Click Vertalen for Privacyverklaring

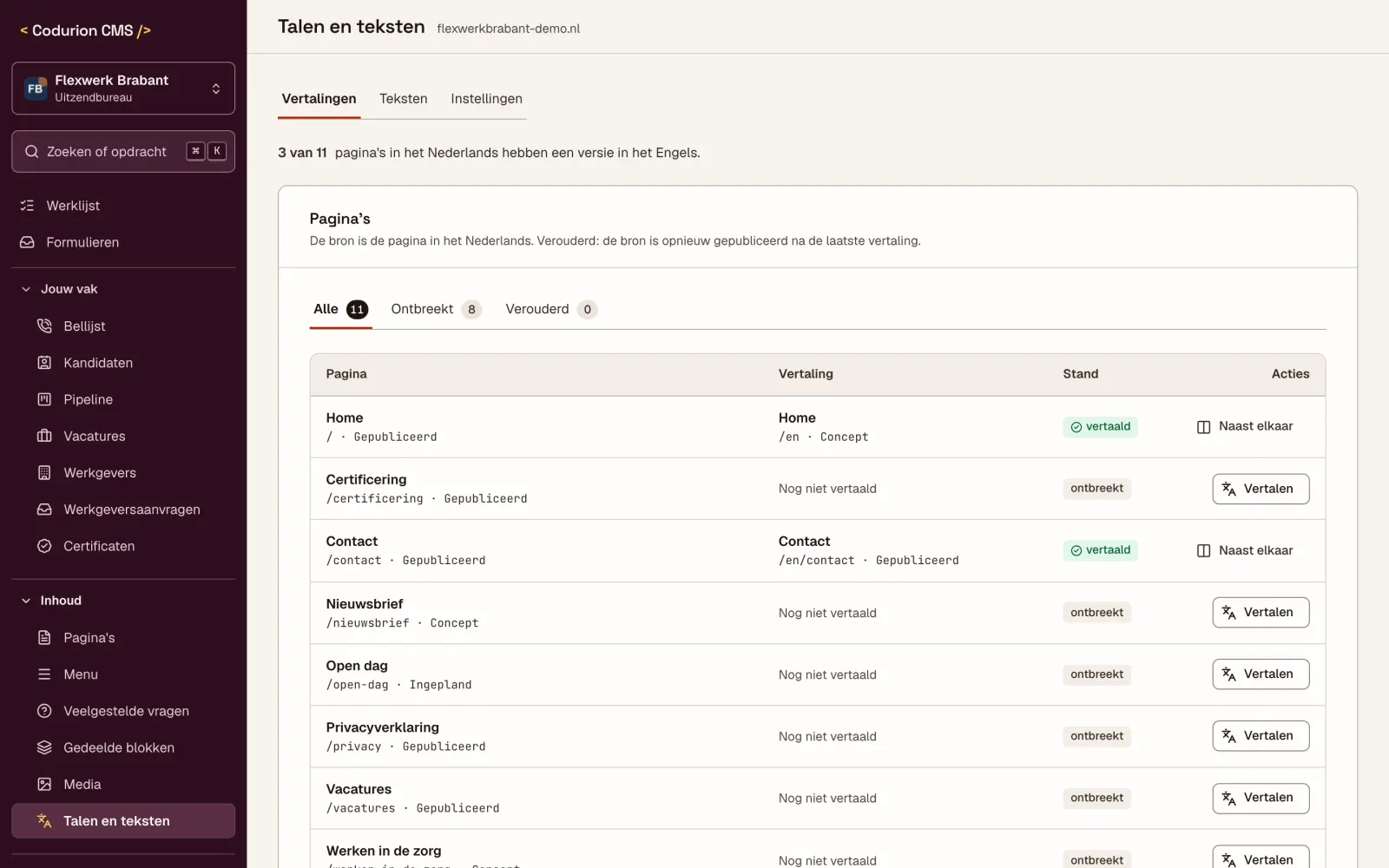(x=1261, y=736)
